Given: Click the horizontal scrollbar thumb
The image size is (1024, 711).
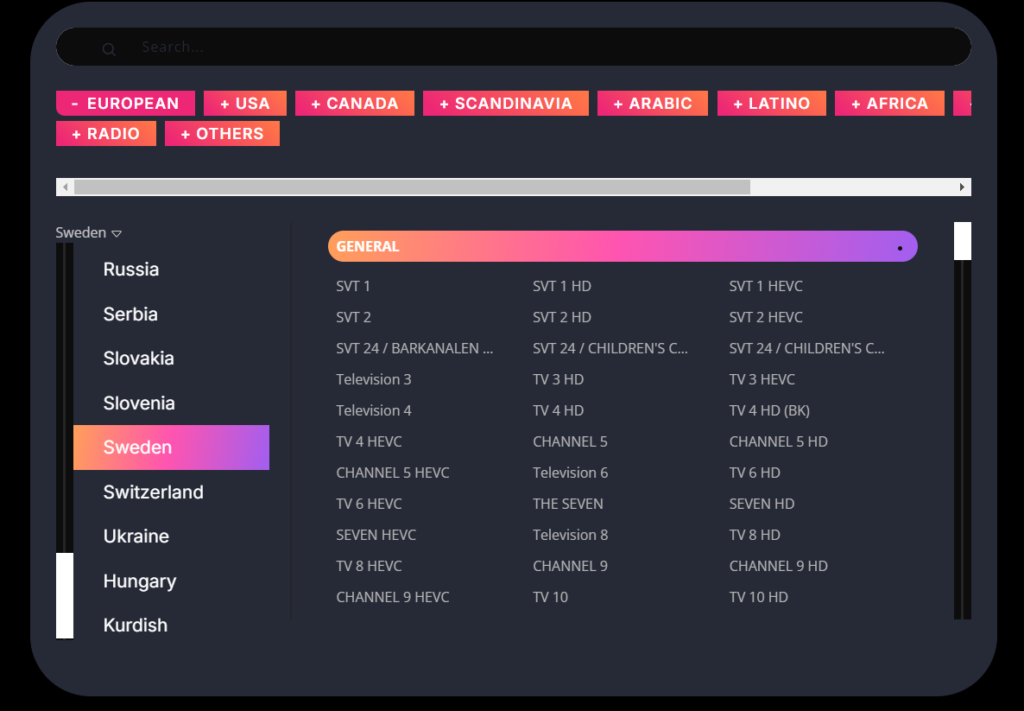Looking at the screenshot, I should coord(412,187).
